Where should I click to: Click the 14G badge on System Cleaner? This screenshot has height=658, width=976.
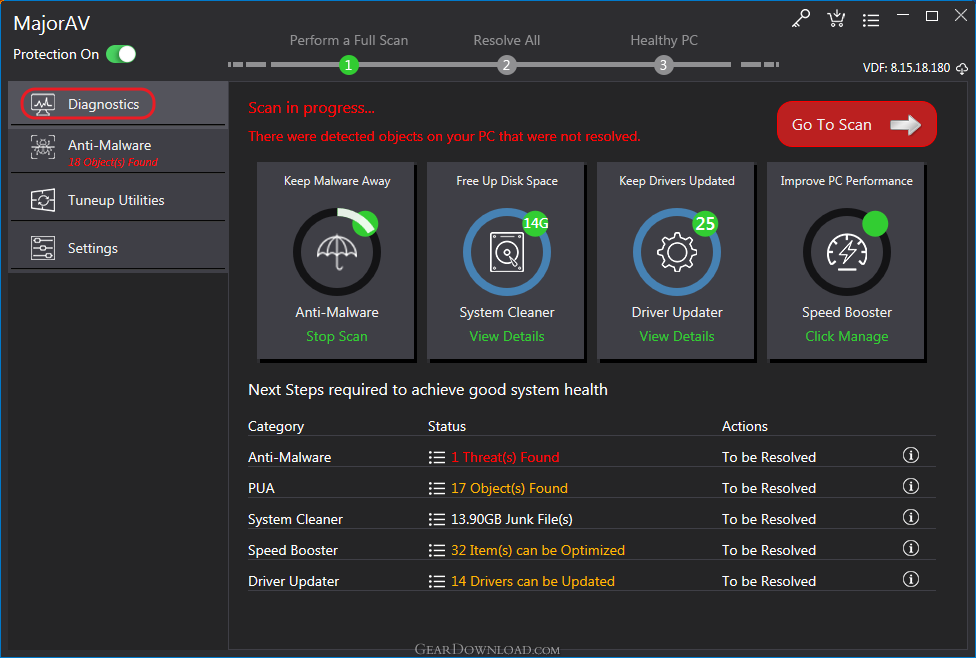click(x=535, y=223)
